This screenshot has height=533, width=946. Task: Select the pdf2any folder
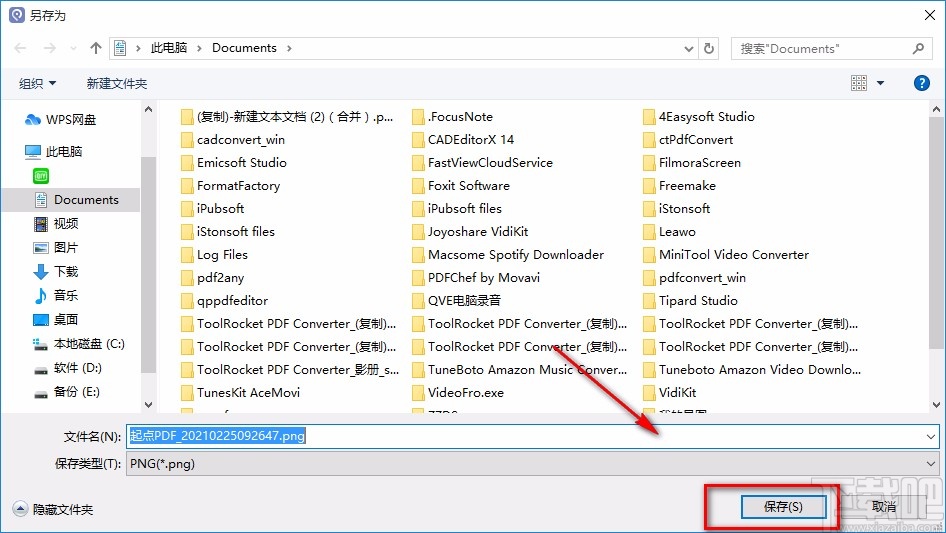[x=213, y=278]
